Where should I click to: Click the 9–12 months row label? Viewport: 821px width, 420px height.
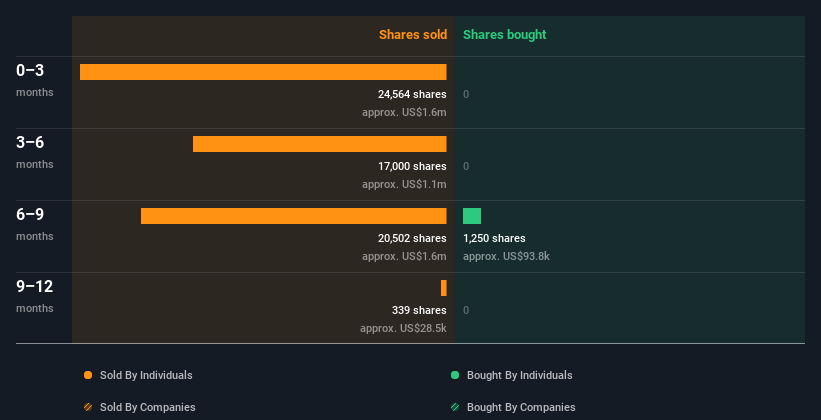35,295
